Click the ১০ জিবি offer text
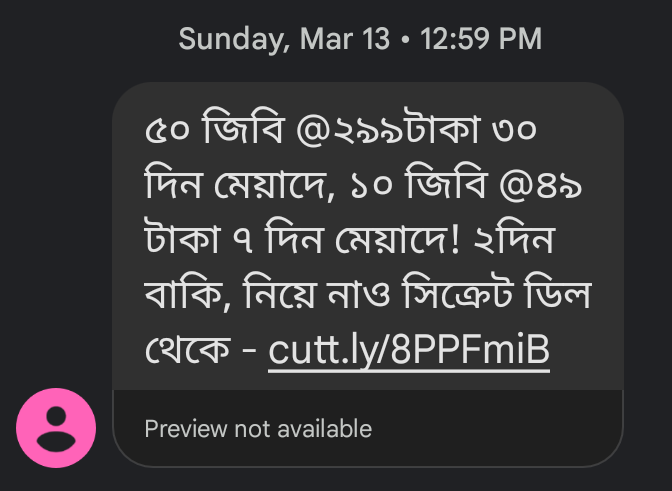 (x=418, y=184)
